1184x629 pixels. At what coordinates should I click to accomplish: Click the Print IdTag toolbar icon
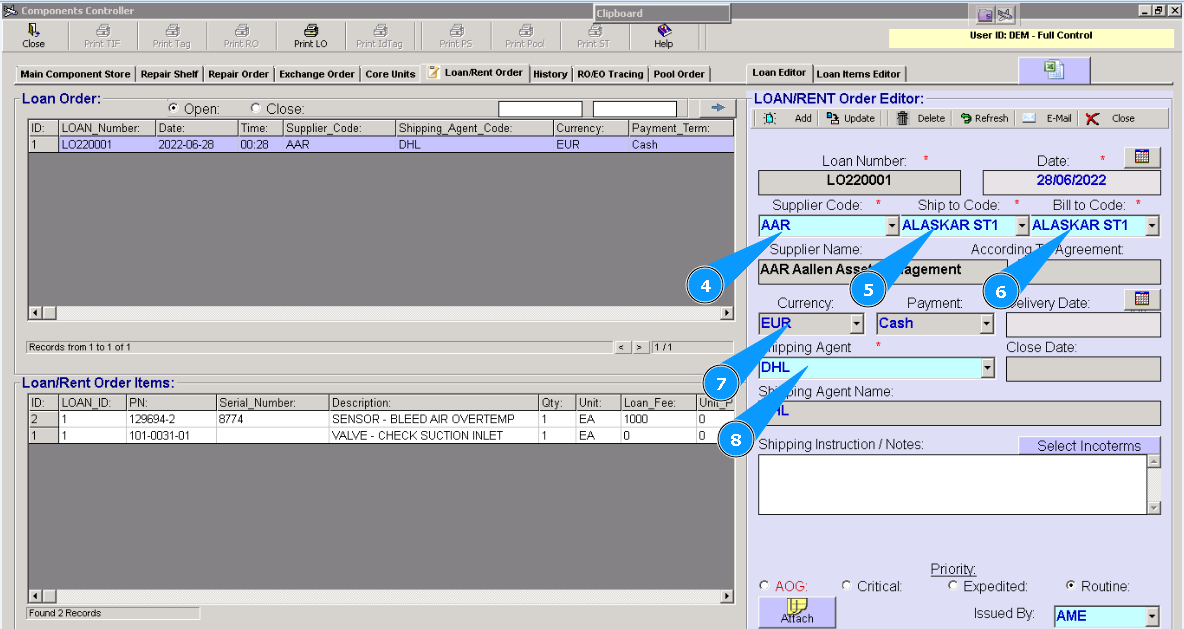[x=380, y=35]
